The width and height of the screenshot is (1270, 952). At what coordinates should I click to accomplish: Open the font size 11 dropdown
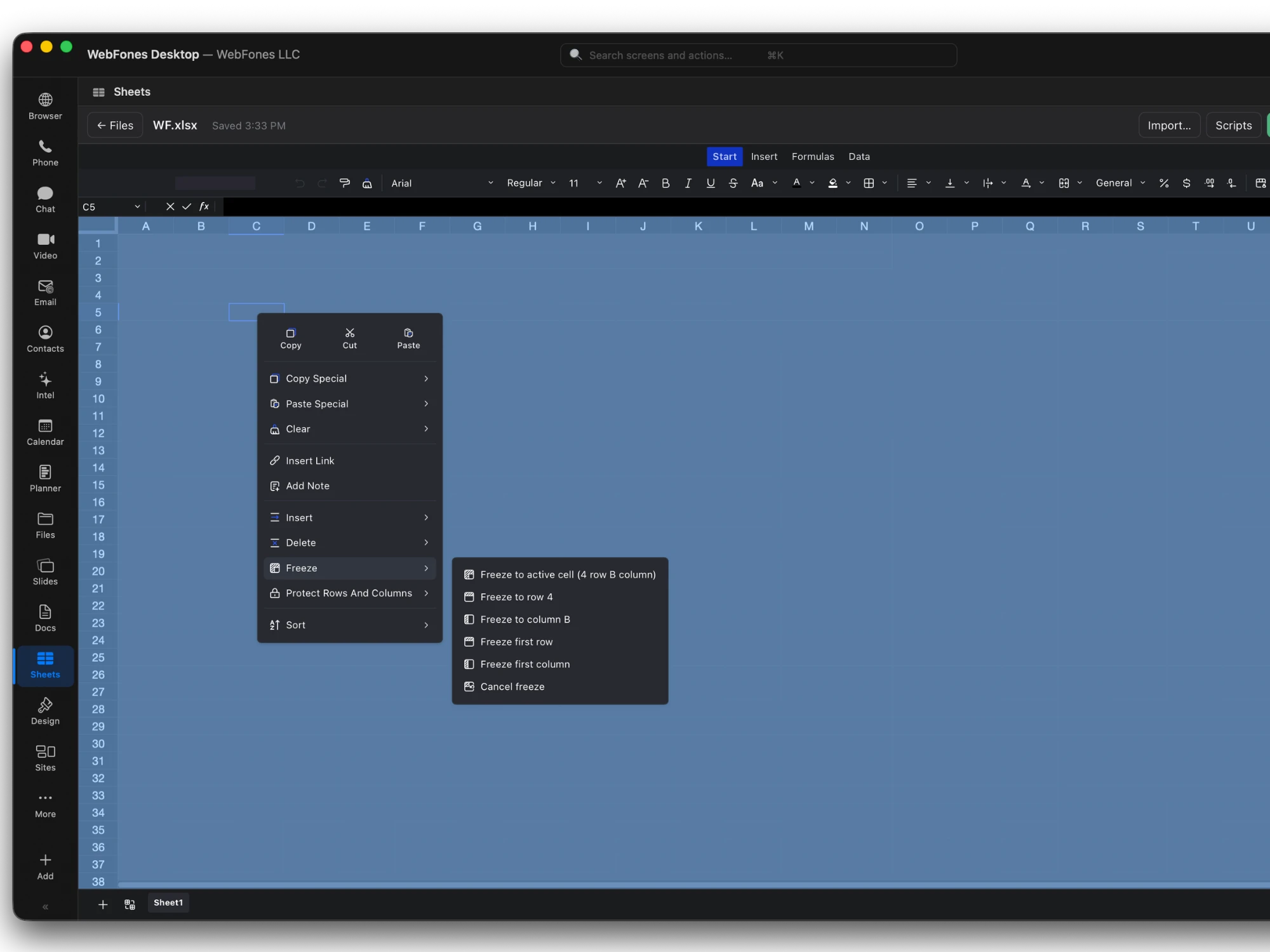(x=585, y=183)
